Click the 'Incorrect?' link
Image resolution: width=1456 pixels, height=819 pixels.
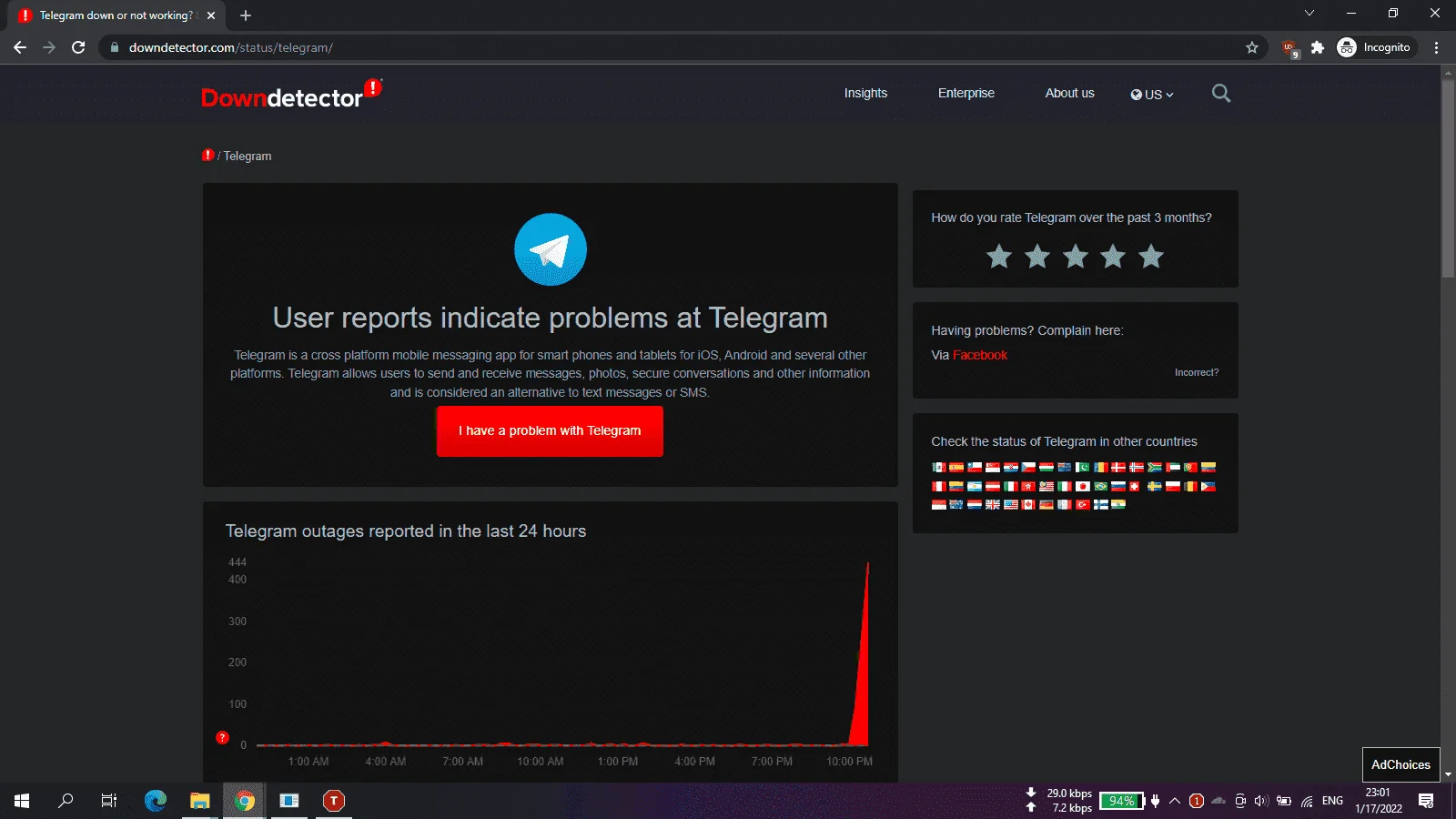1197,372
